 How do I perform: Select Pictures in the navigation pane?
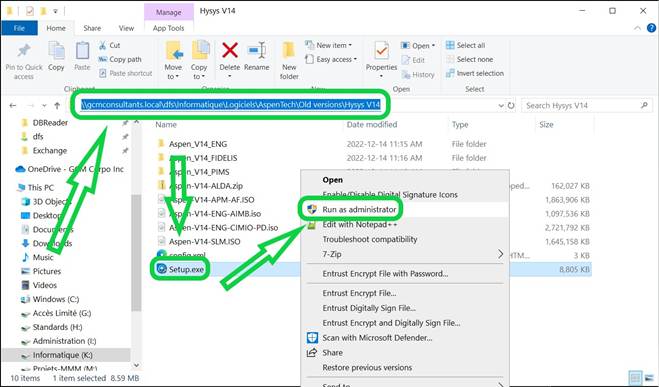click(41, 271)
